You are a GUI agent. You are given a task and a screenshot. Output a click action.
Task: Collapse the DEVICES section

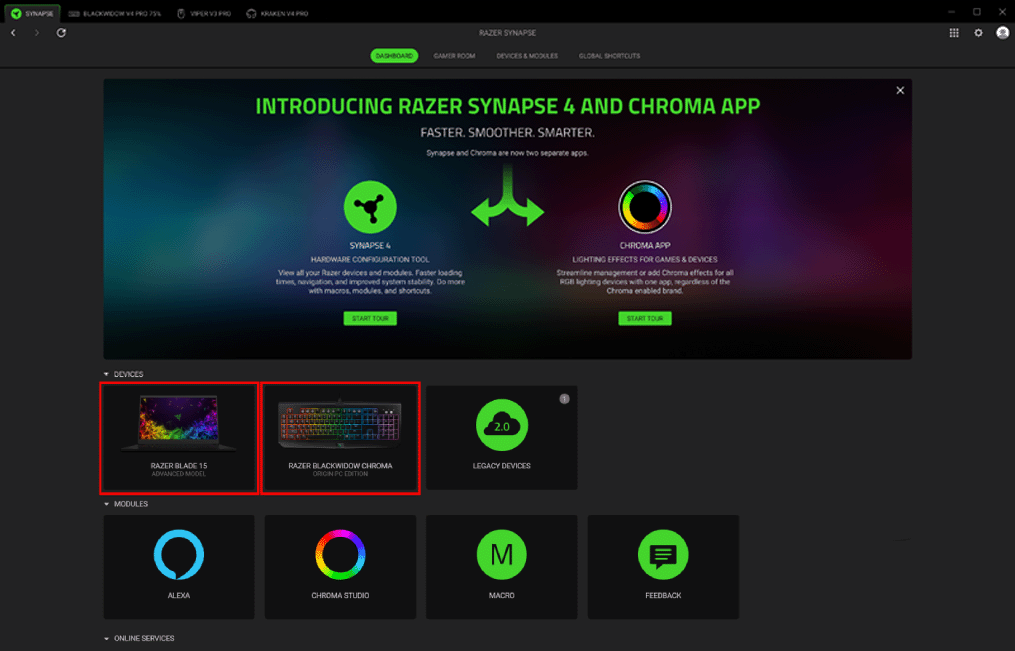109,374
